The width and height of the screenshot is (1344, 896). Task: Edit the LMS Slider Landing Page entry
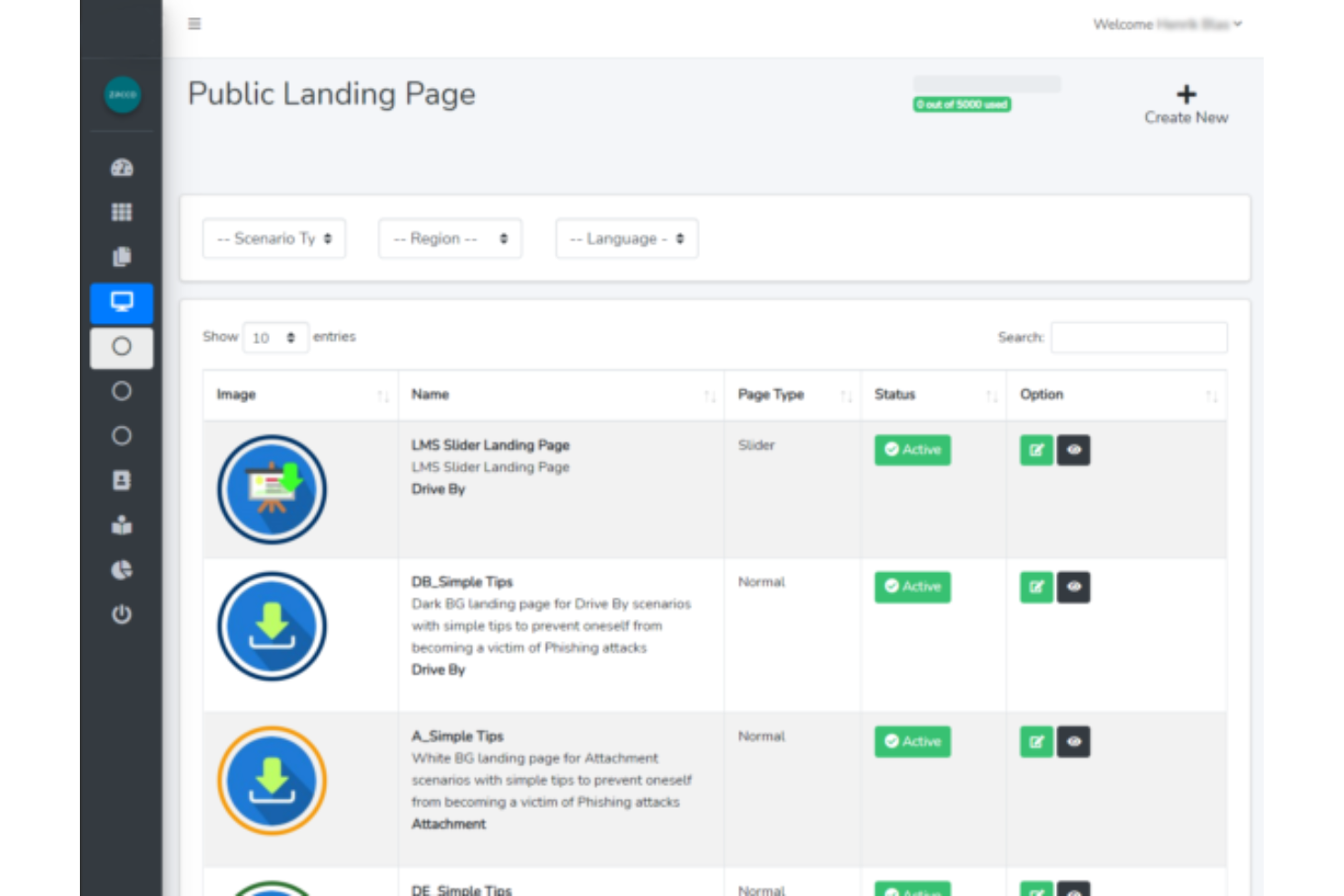pyautogui.click(x=1036, y=450)
